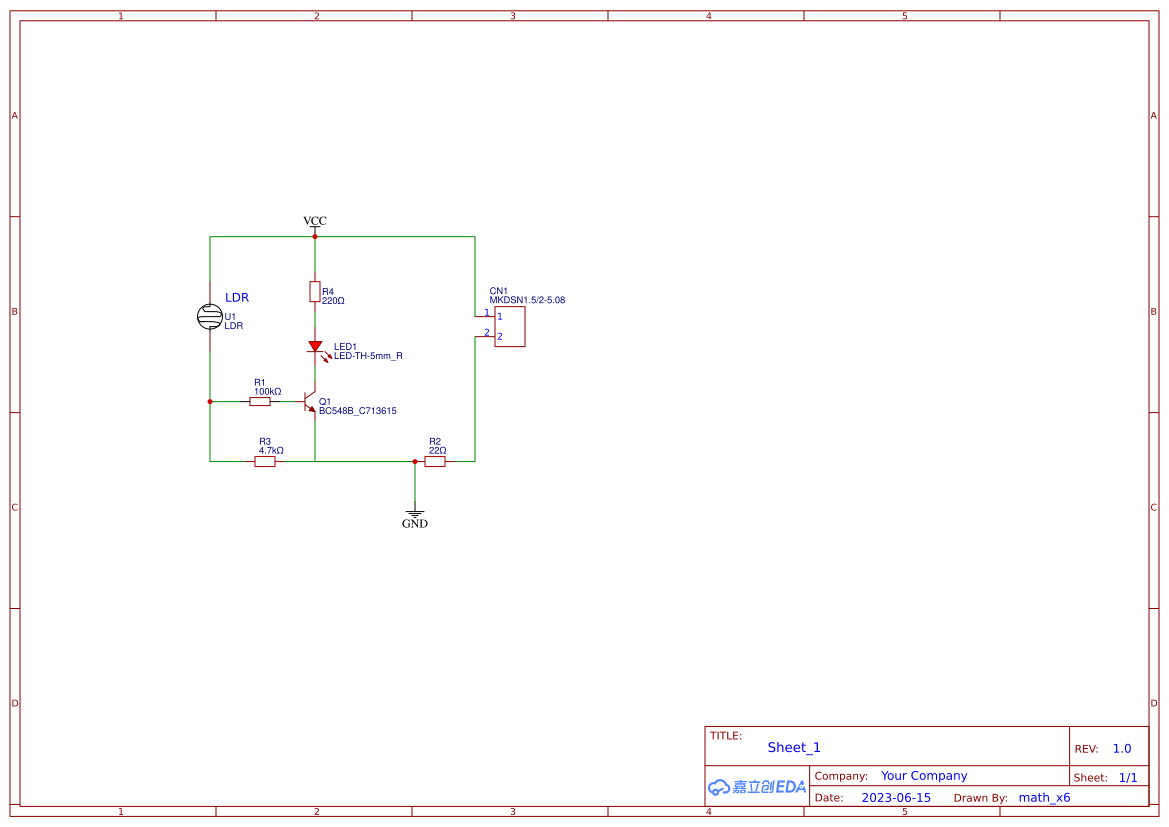This screenshot has height=827, width=1169.
Task: Select the BC548B transistor symbol Q1
Action: coord(311,402)
